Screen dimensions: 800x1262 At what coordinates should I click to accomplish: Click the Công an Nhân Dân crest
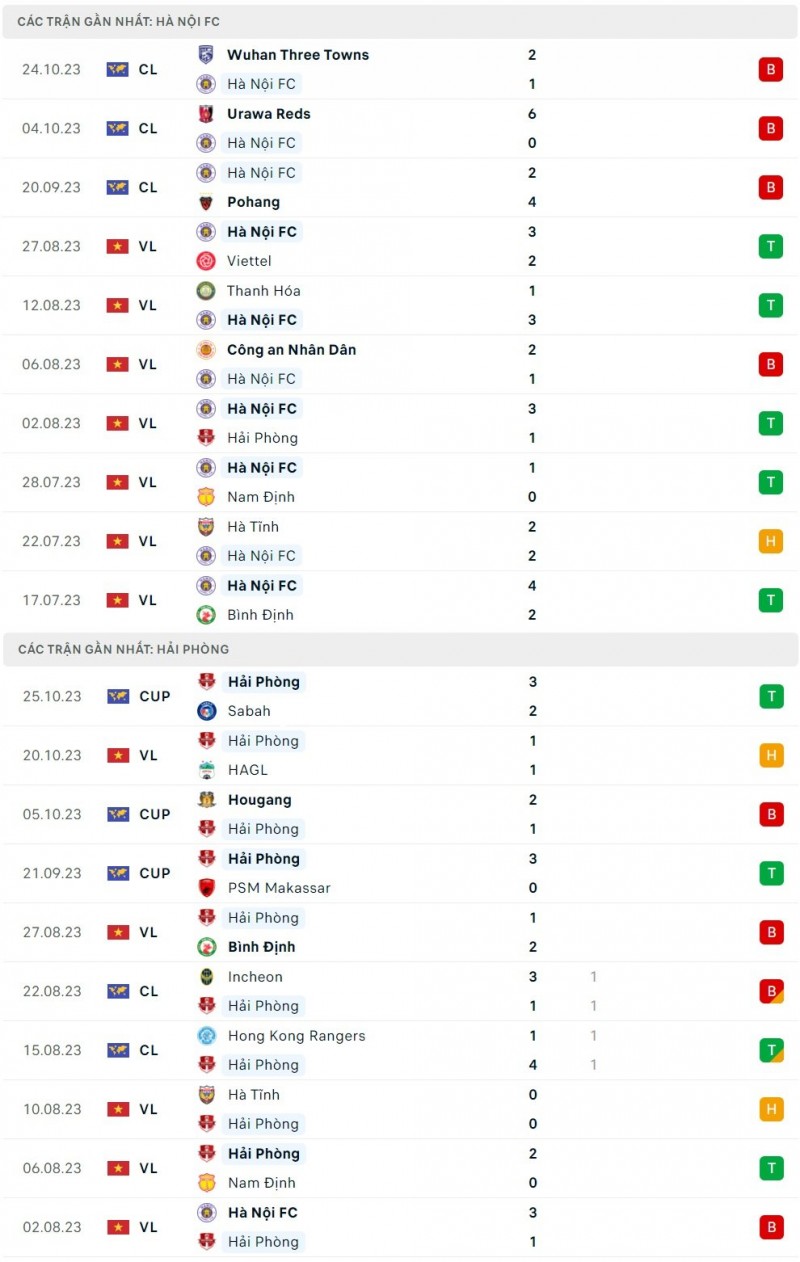pyautogui.click(x=206, y=350)
